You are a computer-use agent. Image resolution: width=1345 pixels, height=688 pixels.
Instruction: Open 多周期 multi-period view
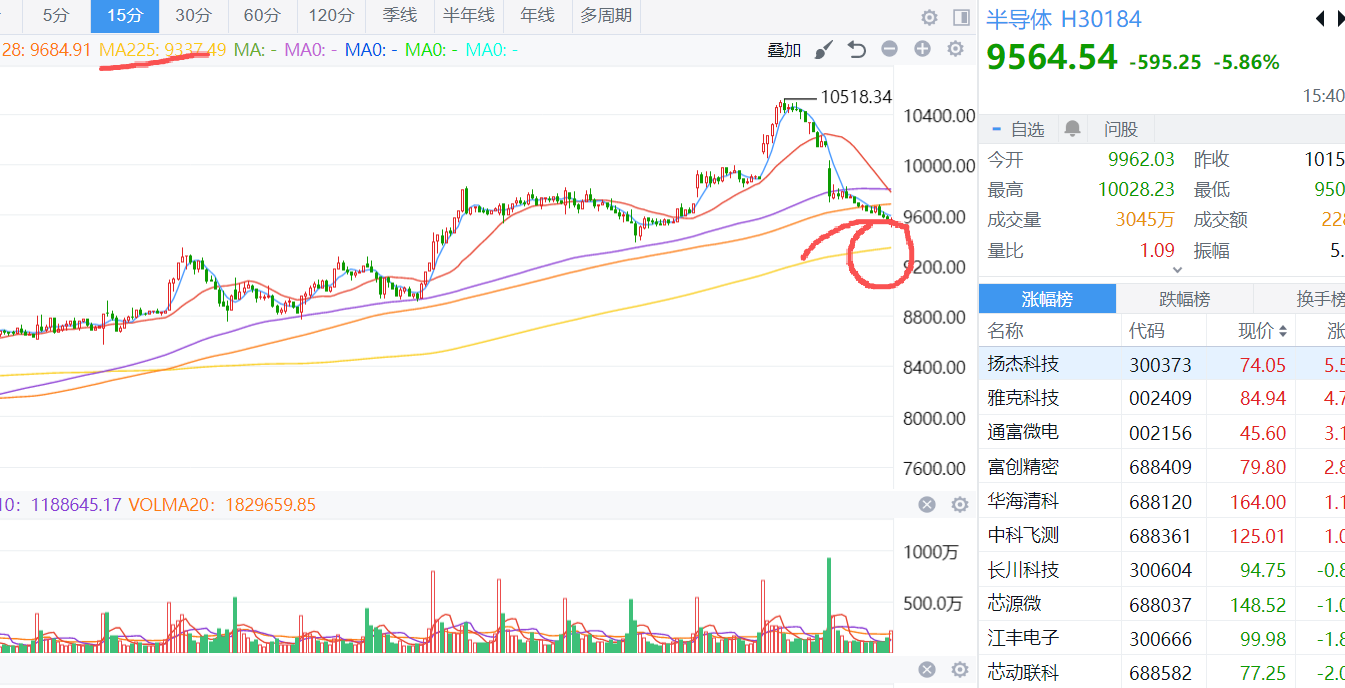[606, 16]
